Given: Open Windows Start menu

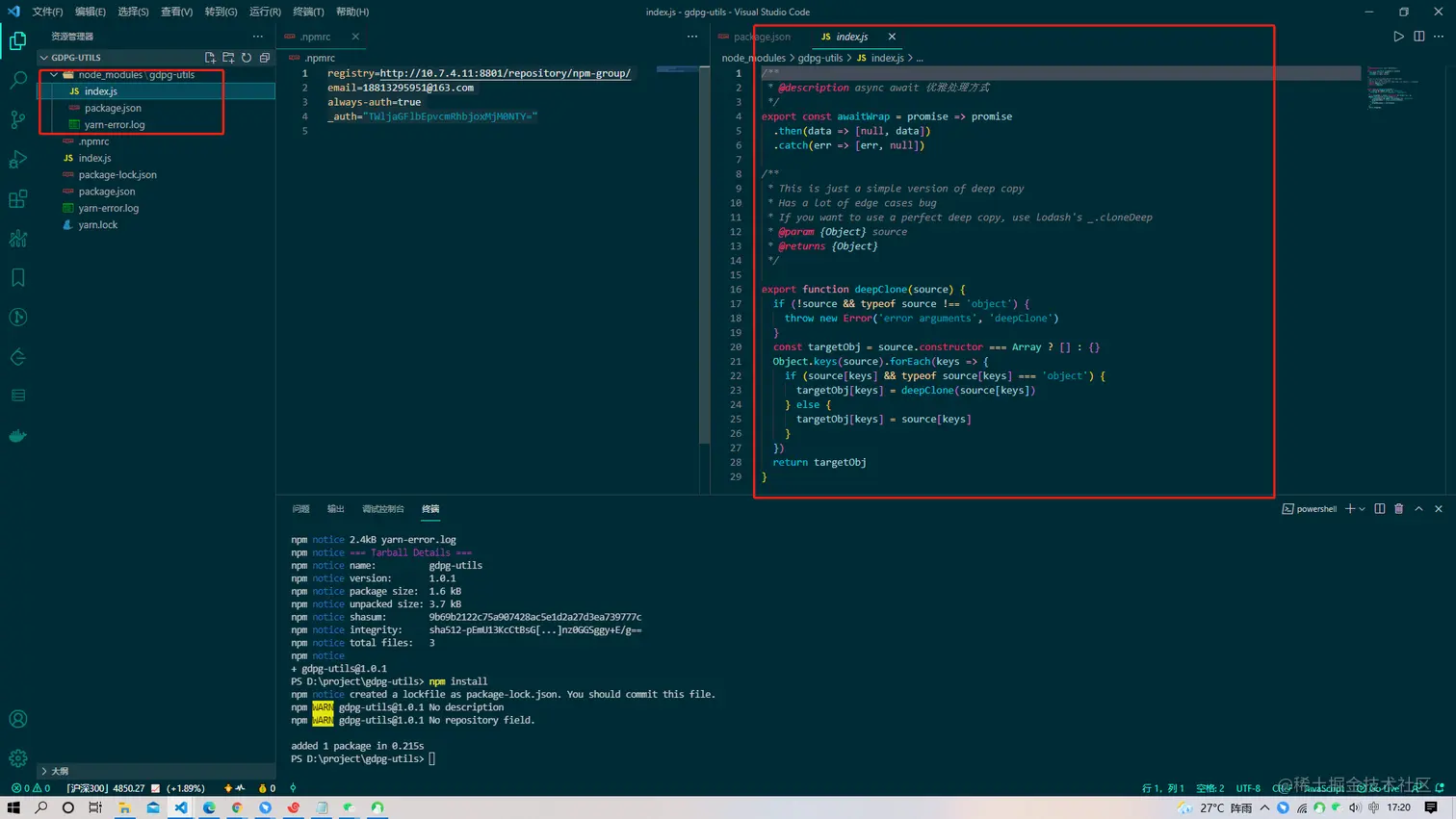Looking at the screenshot, I should [x=13, y=807].
